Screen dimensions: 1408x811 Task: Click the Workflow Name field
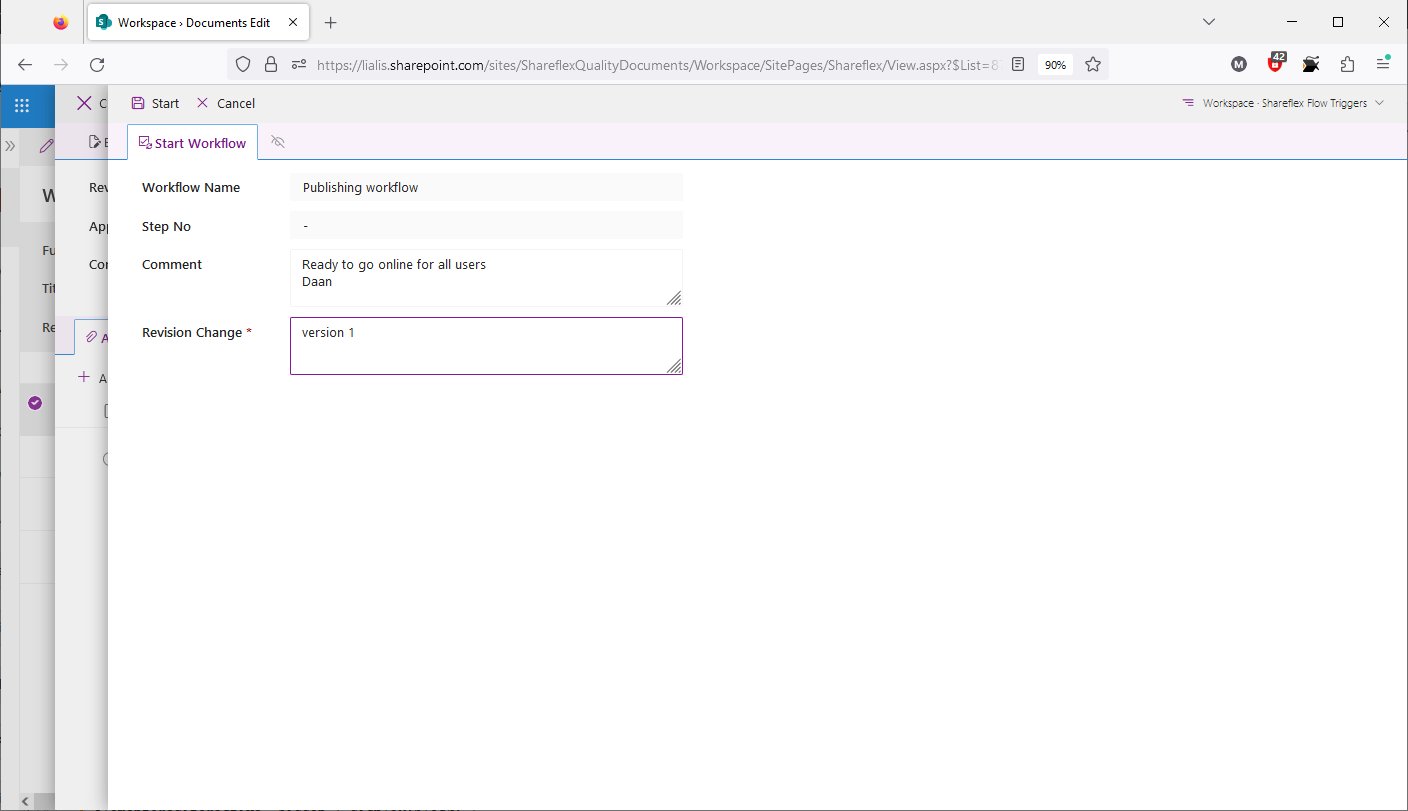pos(486,187)
